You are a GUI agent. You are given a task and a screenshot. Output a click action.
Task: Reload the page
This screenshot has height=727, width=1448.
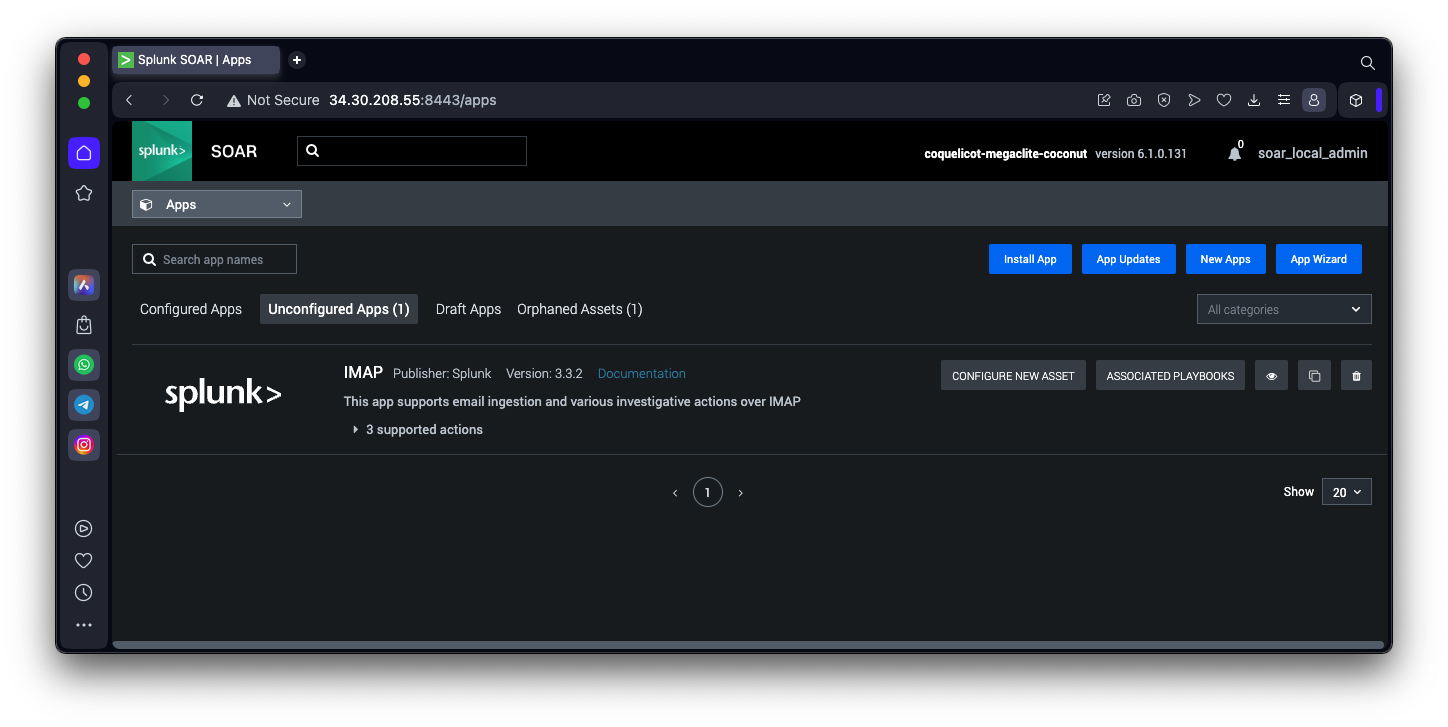197,100
